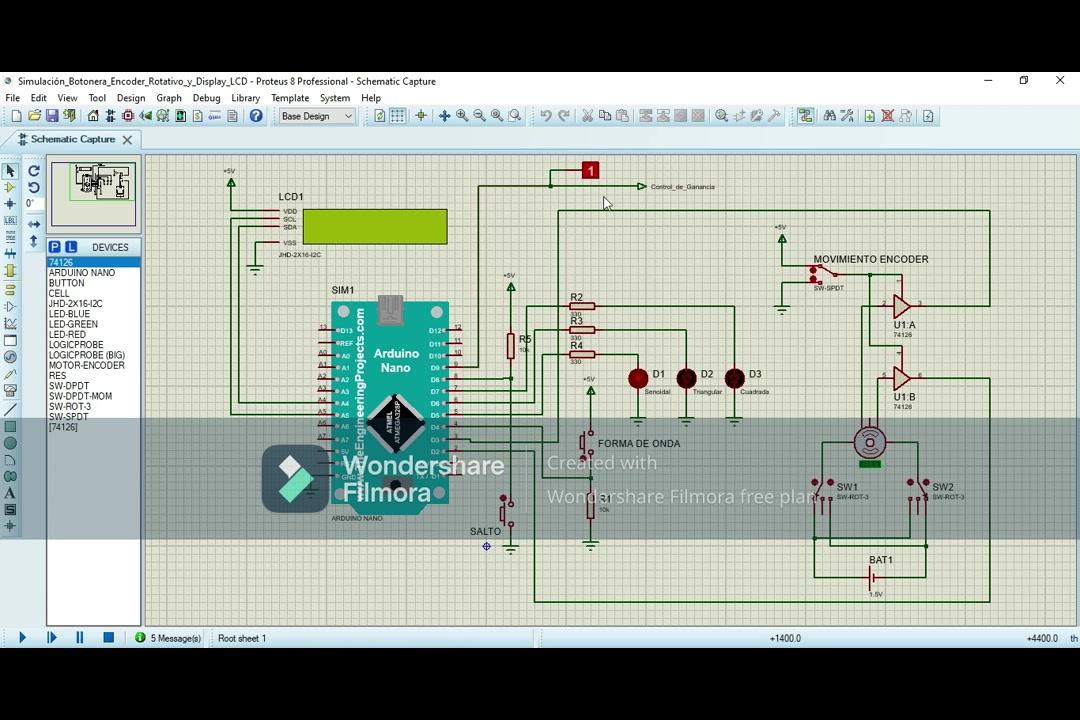Click Pick Devices 'P' button

[x=55, y=247]
